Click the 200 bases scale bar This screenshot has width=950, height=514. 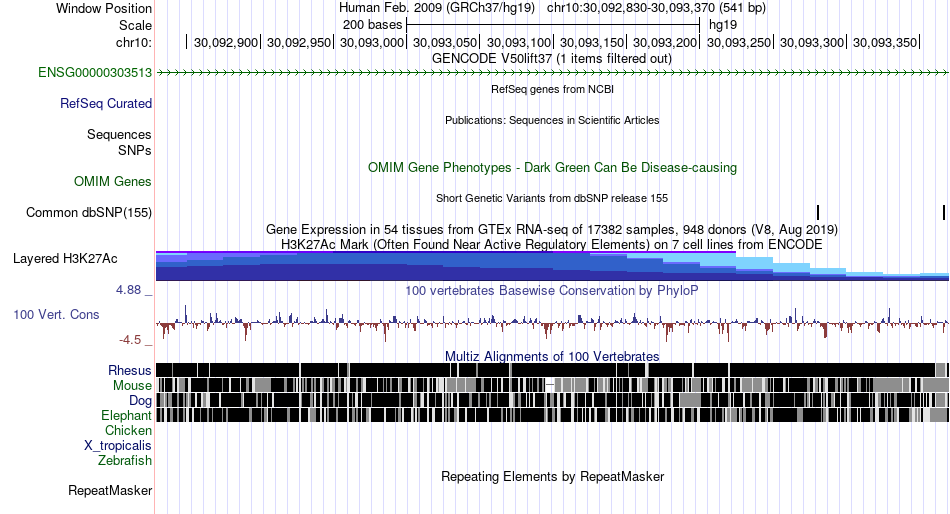(x=553, y=25)
